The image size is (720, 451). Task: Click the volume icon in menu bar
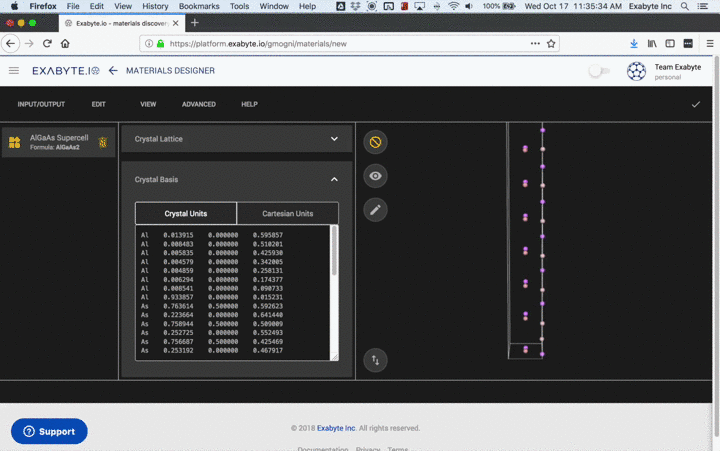point(469,6)
